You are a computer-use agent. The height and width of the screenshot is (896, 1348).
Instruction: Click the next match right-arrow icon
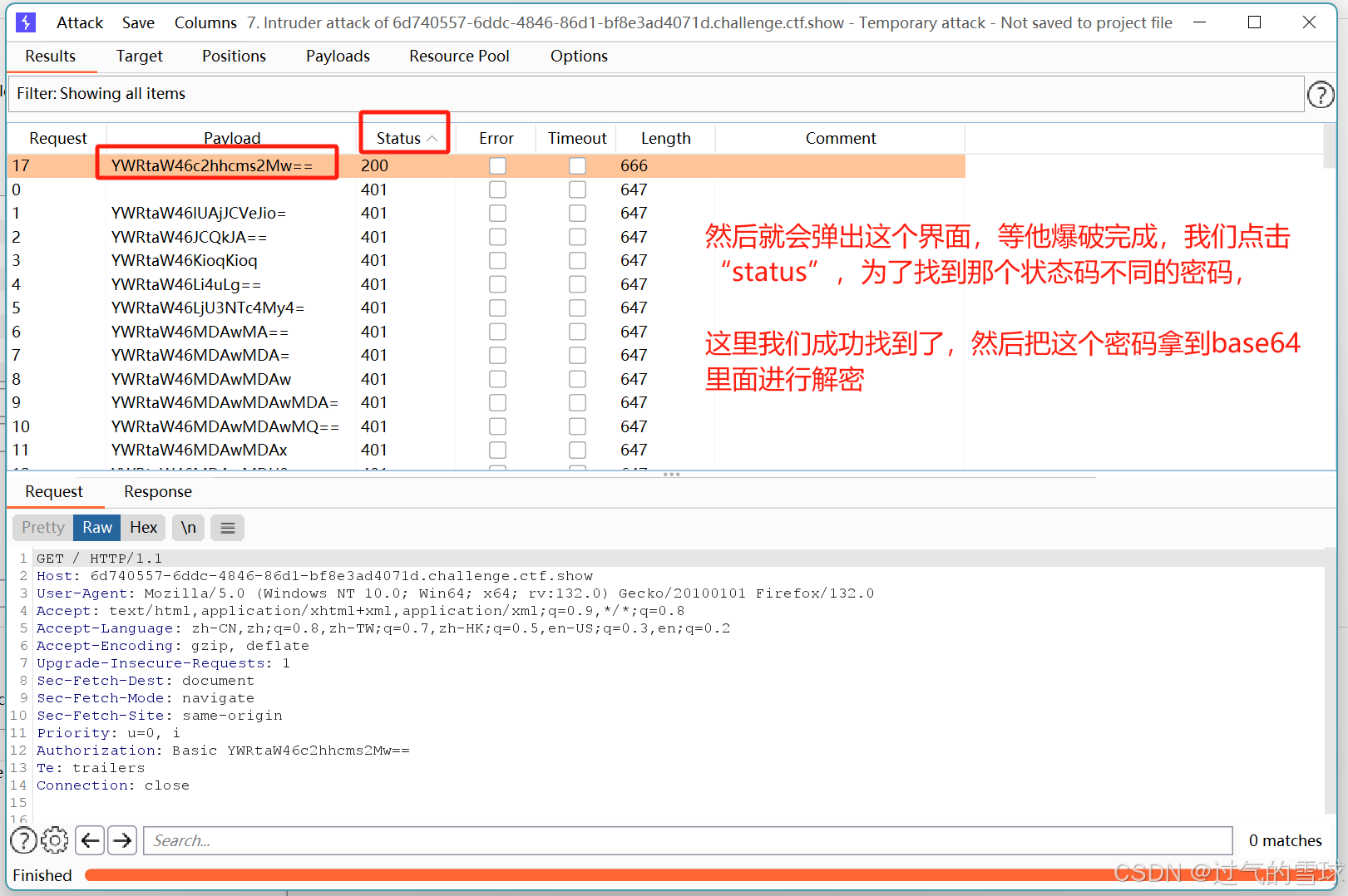coord(122,840)
